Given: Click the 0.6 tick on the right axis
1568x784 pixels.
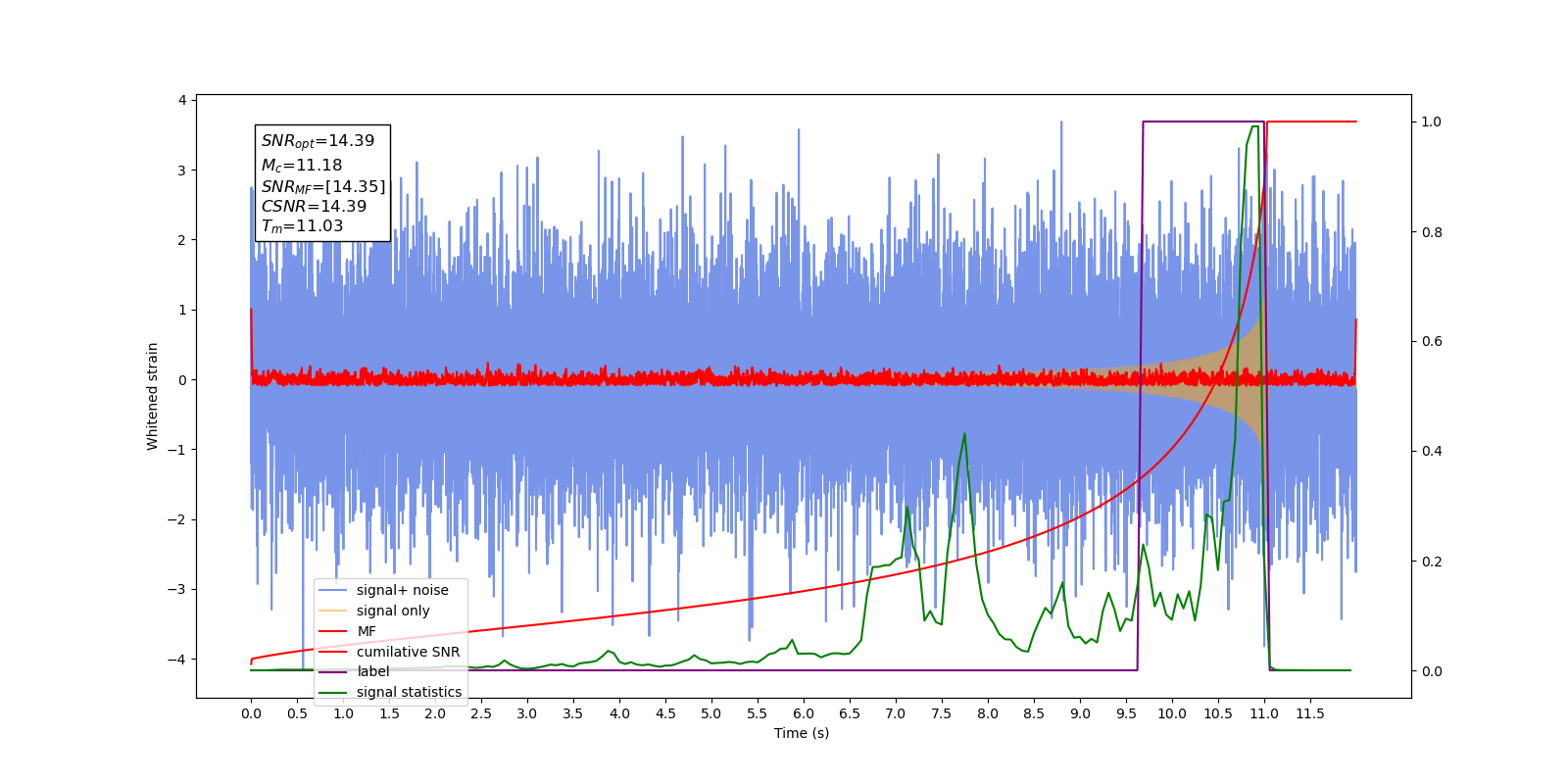Looking at the screenshot, I should [x=1432, y=342].
